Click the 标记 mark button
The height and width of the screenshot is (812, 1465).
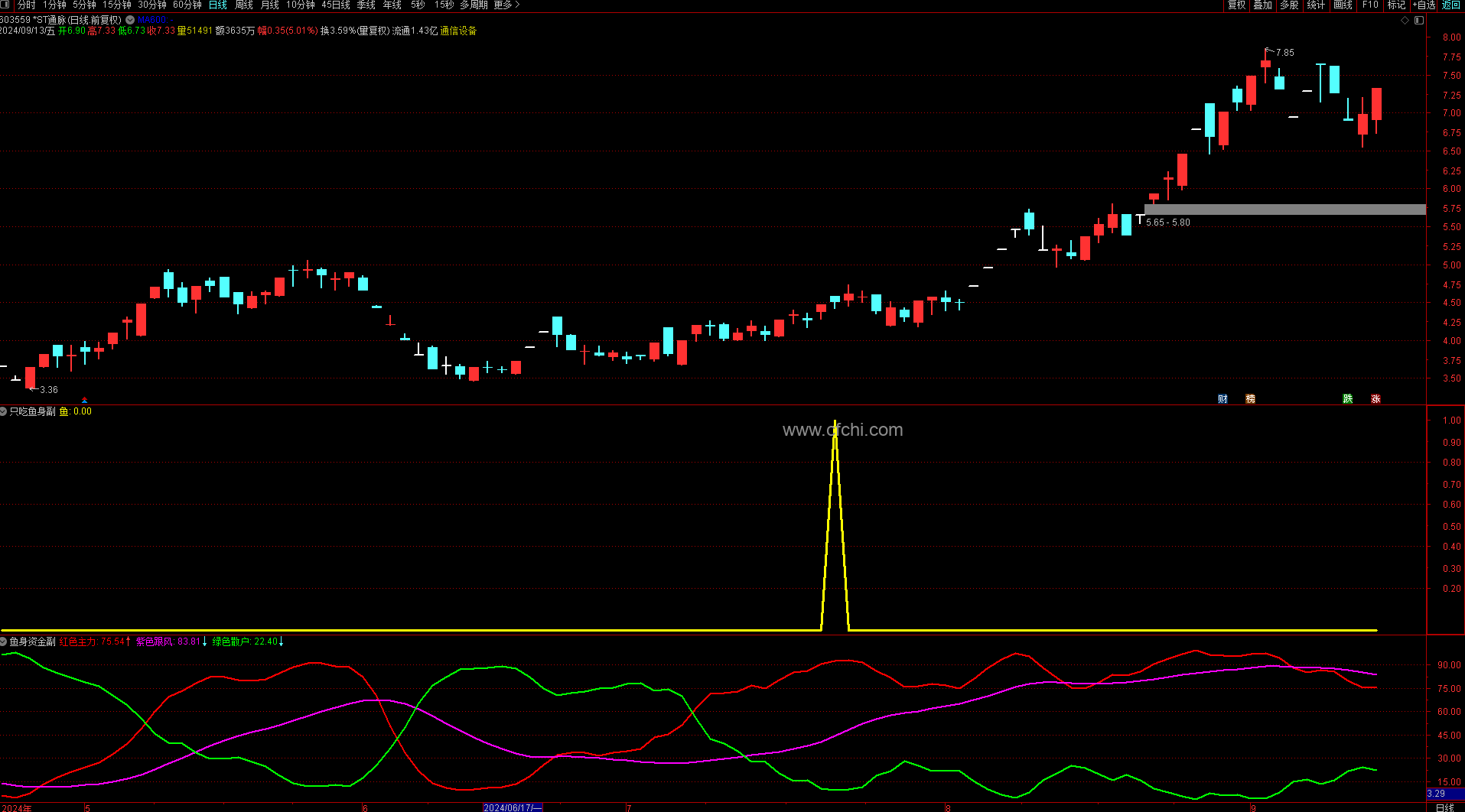(1396, 5)
